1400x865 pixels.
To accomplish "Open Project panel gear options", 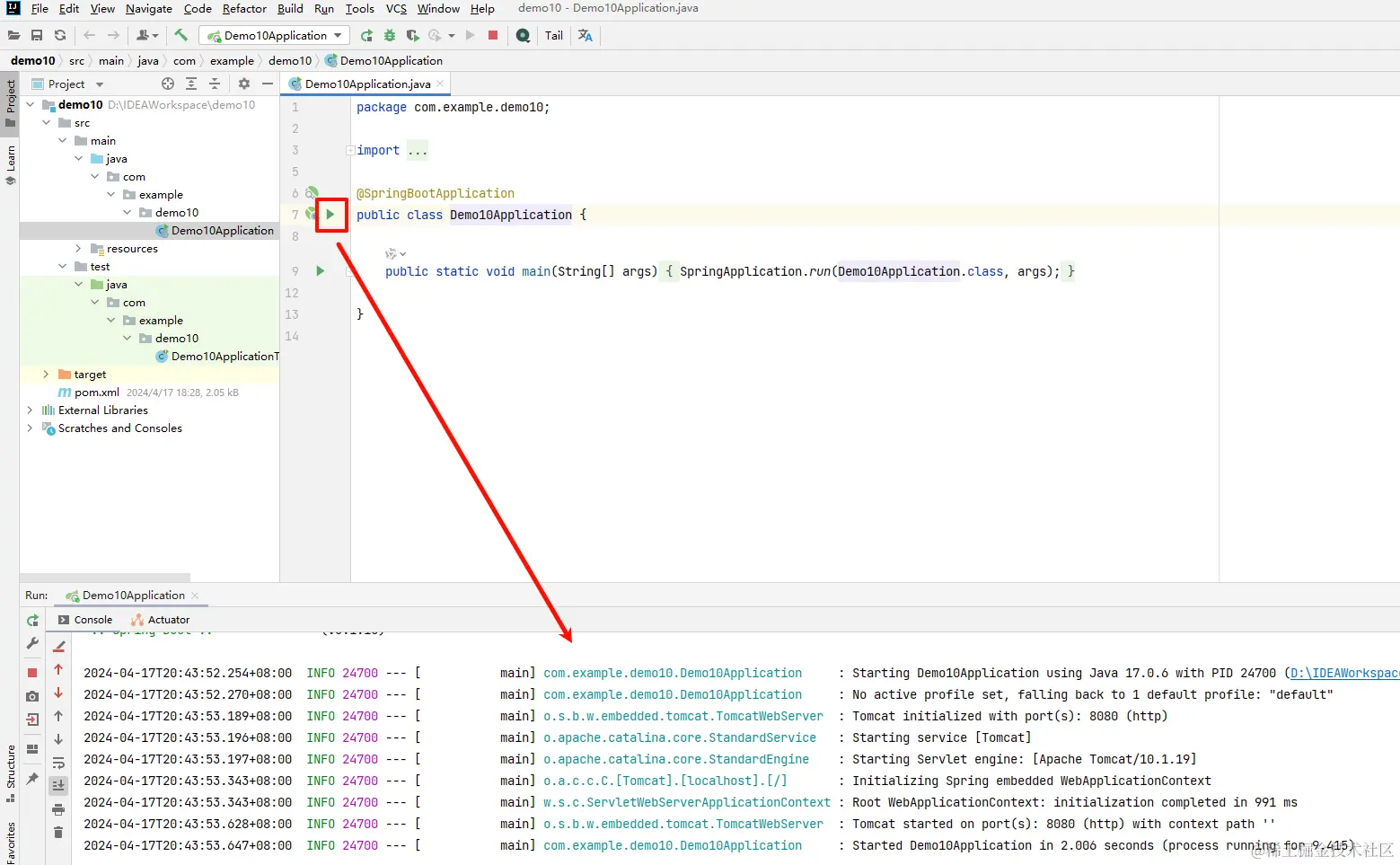I will (x=244, y=84).
